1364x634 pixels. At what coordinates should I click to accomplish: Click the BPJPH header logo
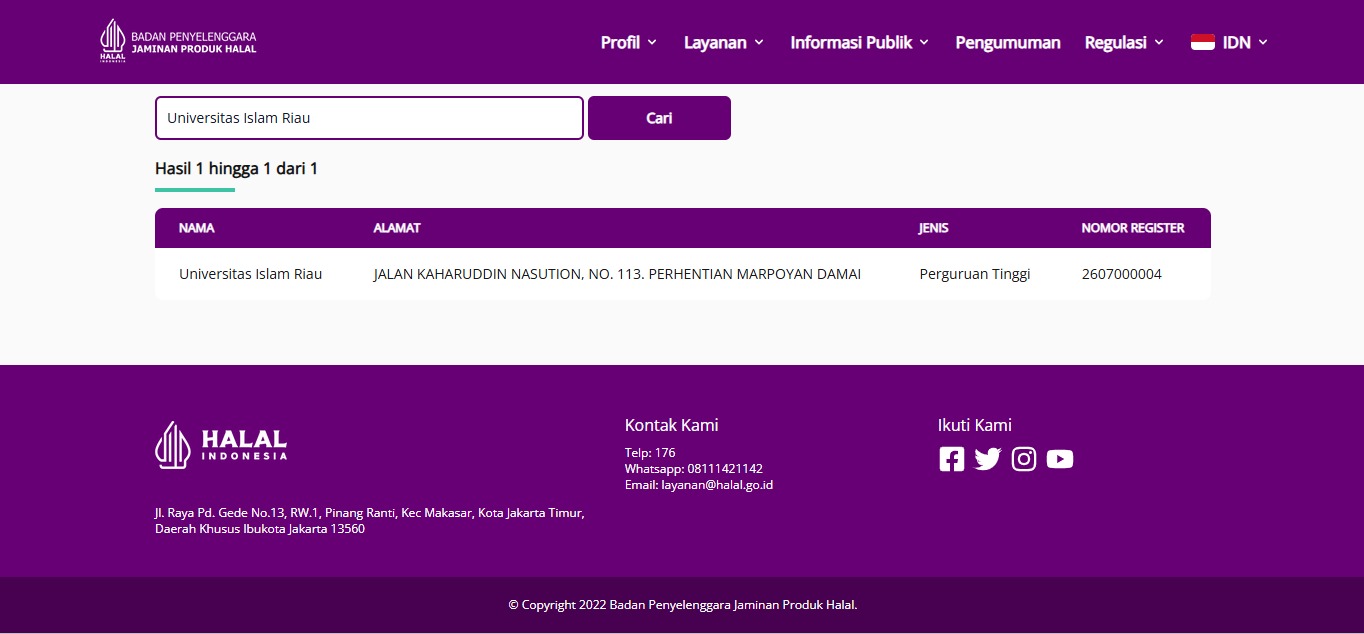[178, 41]
